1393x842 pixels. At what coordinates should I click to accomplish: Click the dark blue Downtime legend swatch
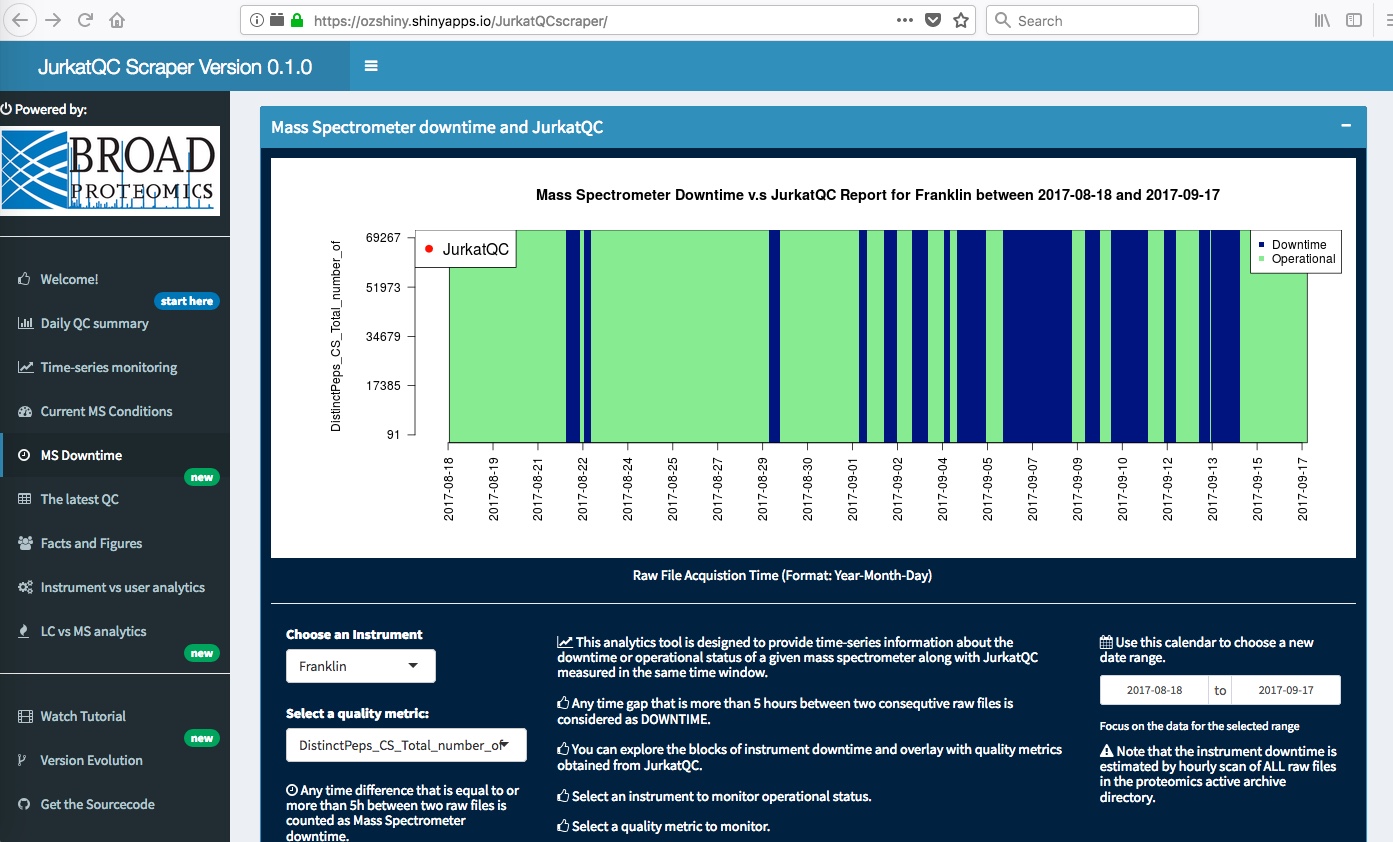tap(1262, 245)
